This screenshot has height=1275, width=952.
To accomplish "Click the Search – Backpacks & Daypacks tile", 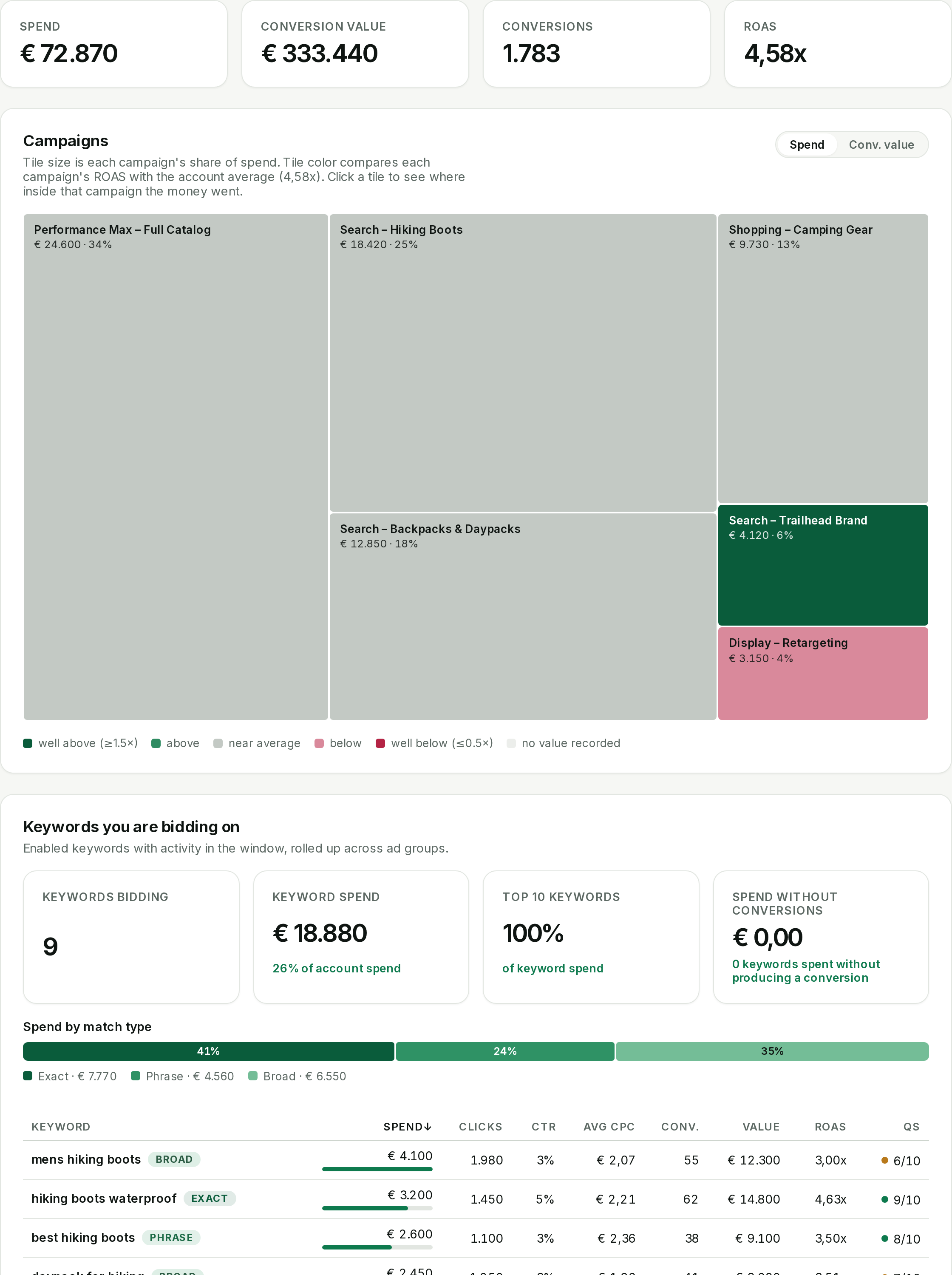I will pos(523,617).
